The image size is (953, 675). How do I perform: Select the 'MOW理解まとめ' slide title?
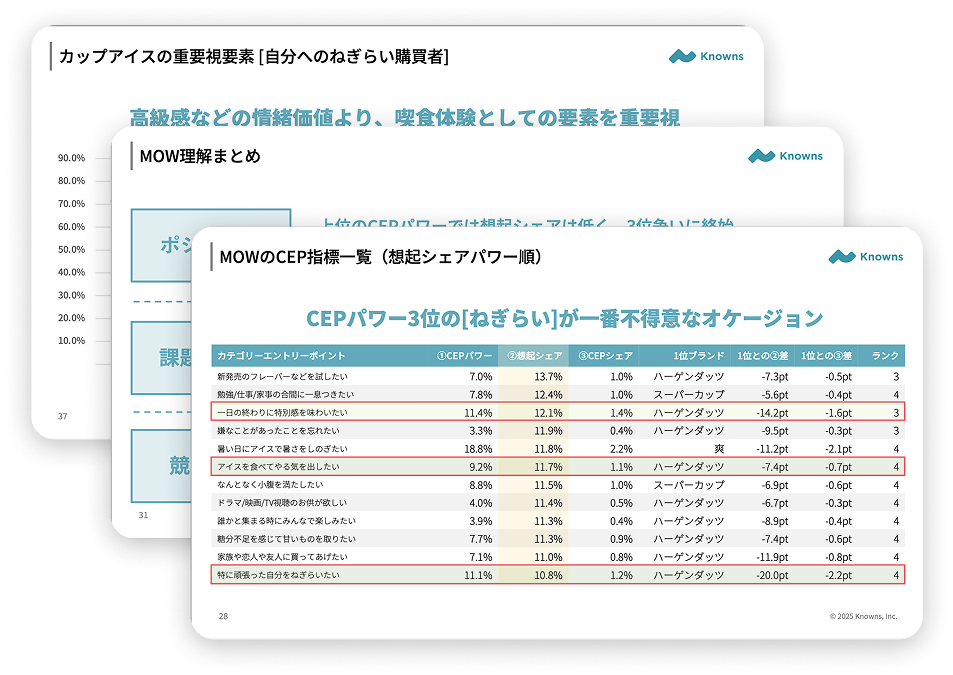[x=200, y=156]
